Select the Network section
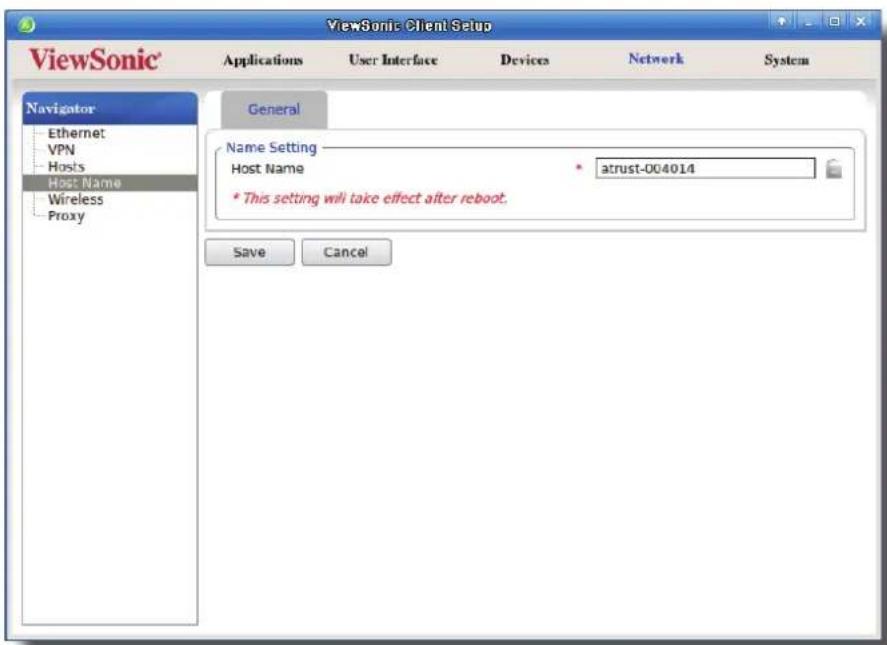887x645 pixels. (x=656, y=59)
